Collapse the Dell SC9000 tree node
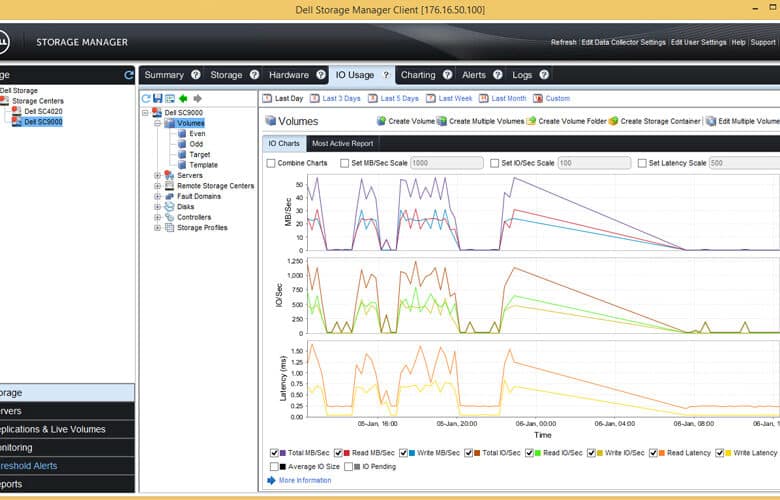Image resolution: width=780 pixels, height=500 pixels. tap(145, 112)
